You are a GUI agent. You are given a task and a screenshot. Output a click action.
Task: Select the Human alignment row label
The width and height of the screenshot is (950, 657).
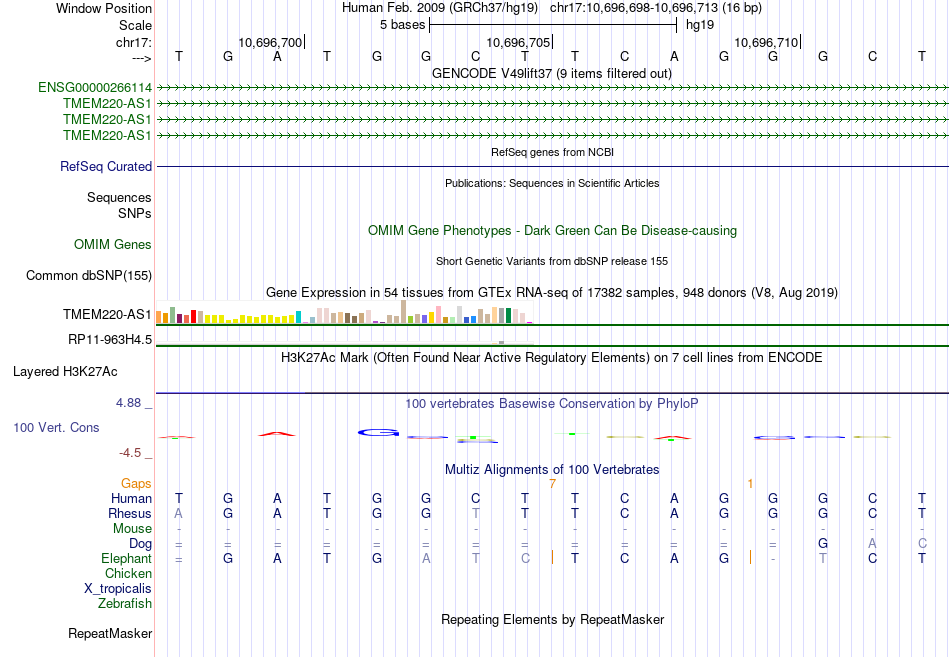click(131, 499)
